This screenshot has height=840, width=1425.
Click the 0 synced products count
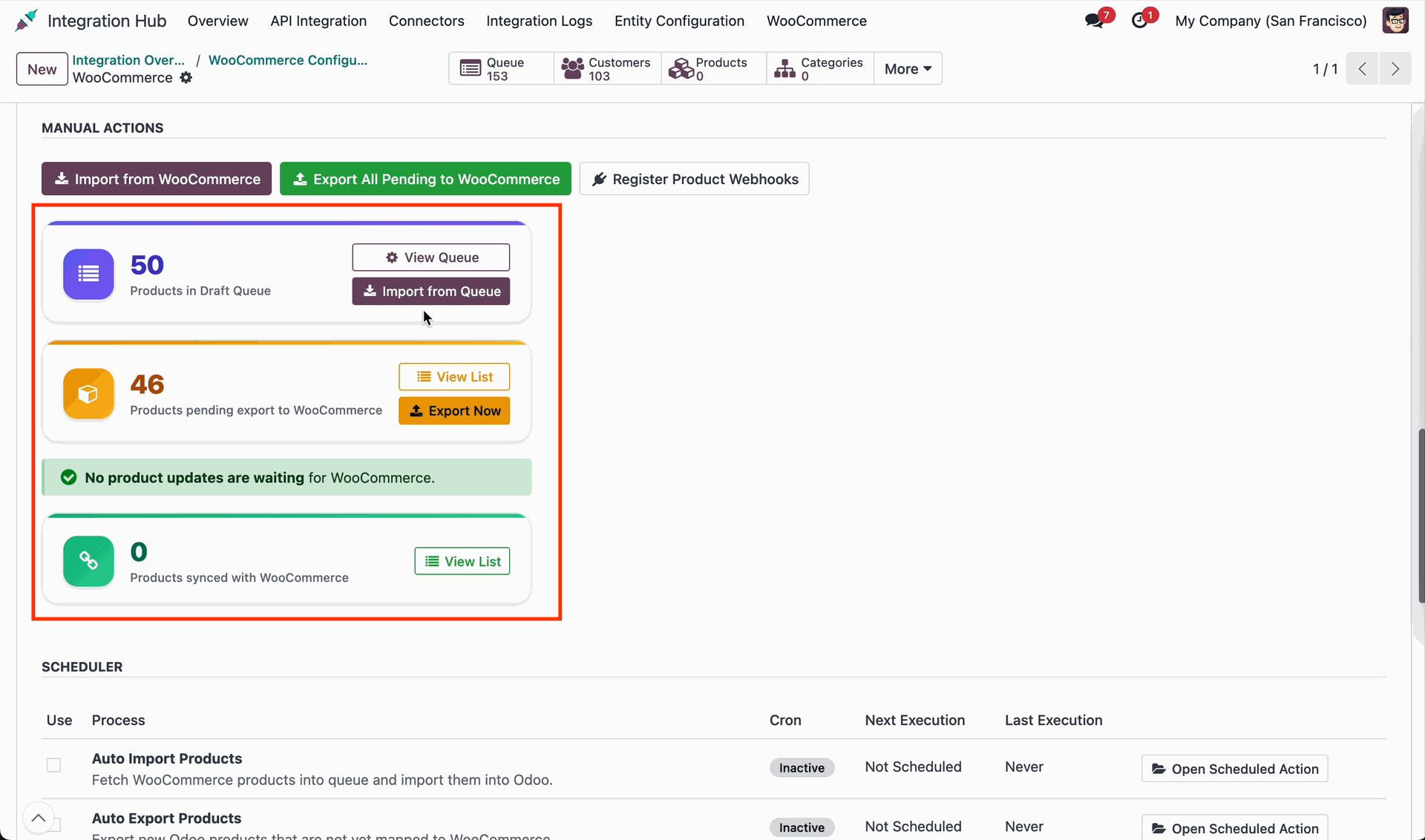point(139,552)
